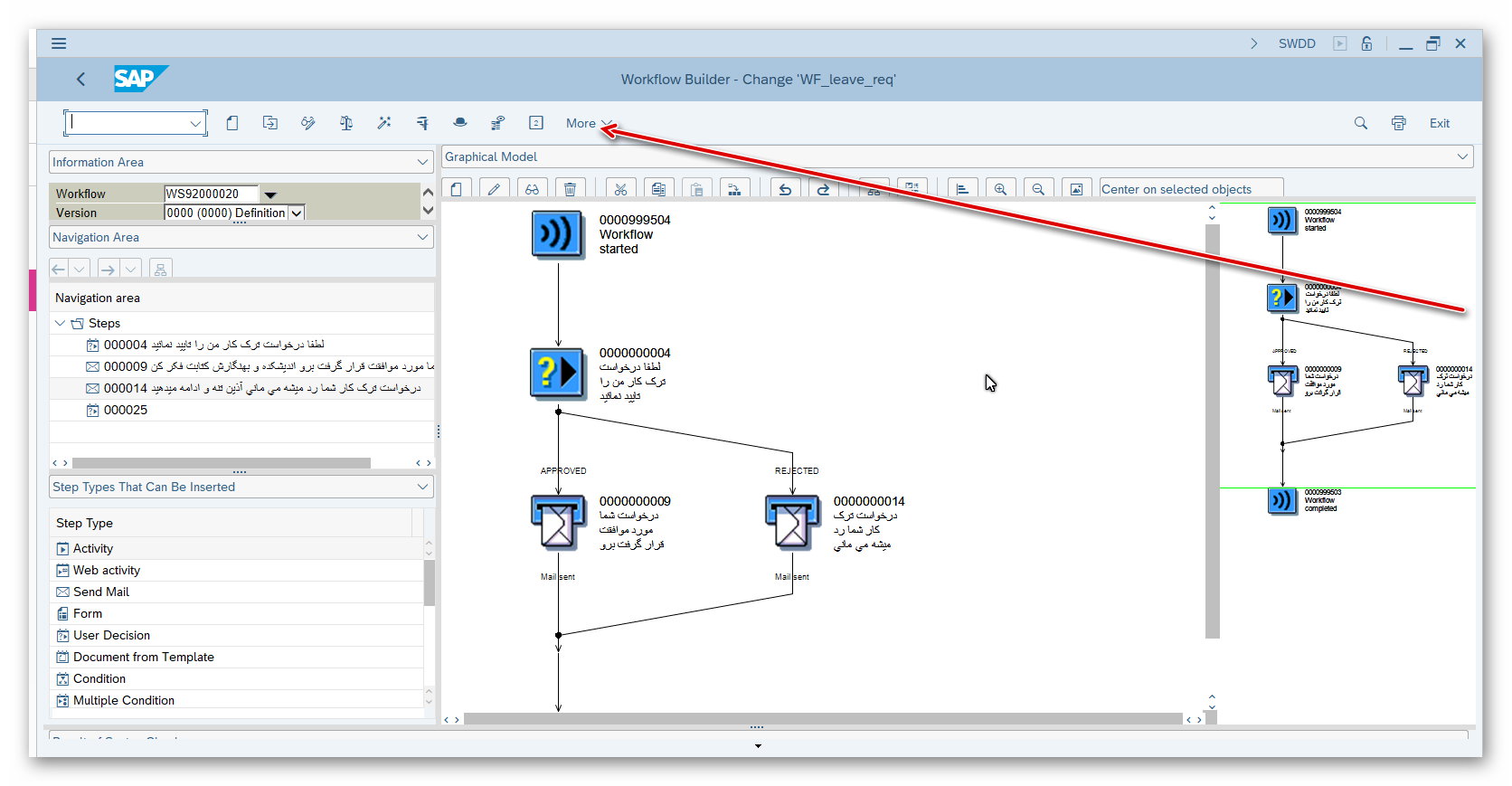The image size is (1512, 786).
Task: Click the lock icon in title bar
Action: click(x=1366, y=43)
